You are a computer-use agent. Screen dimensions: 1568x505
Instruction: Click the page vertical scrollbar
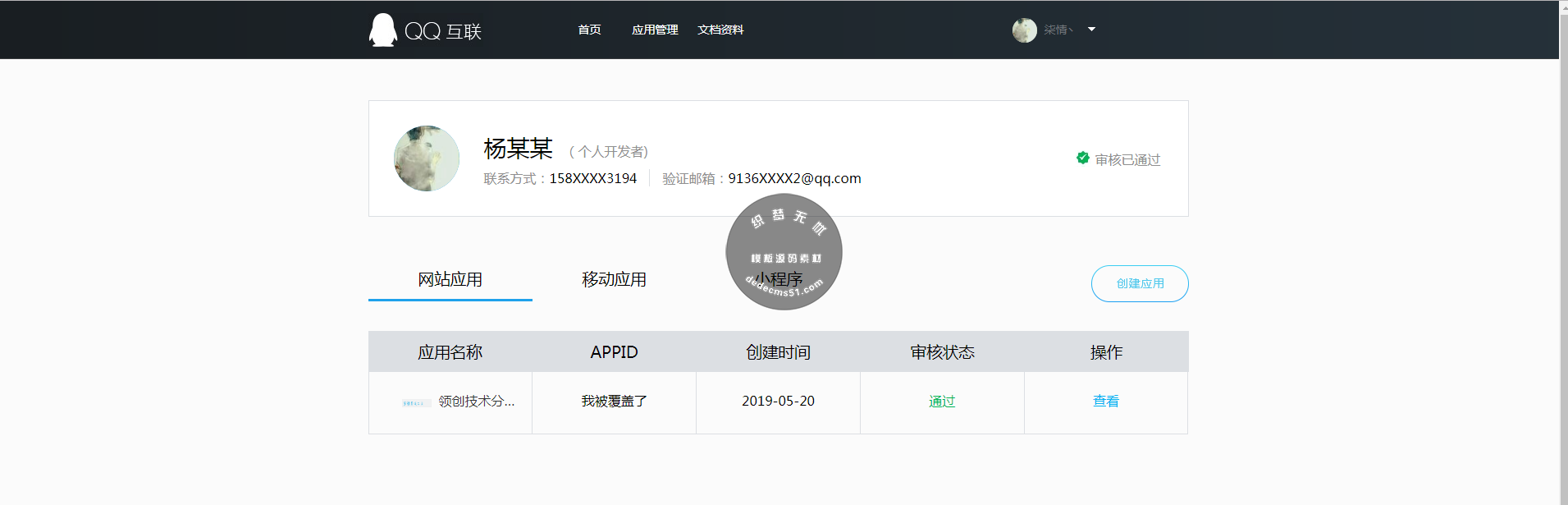click(1563, 252)
